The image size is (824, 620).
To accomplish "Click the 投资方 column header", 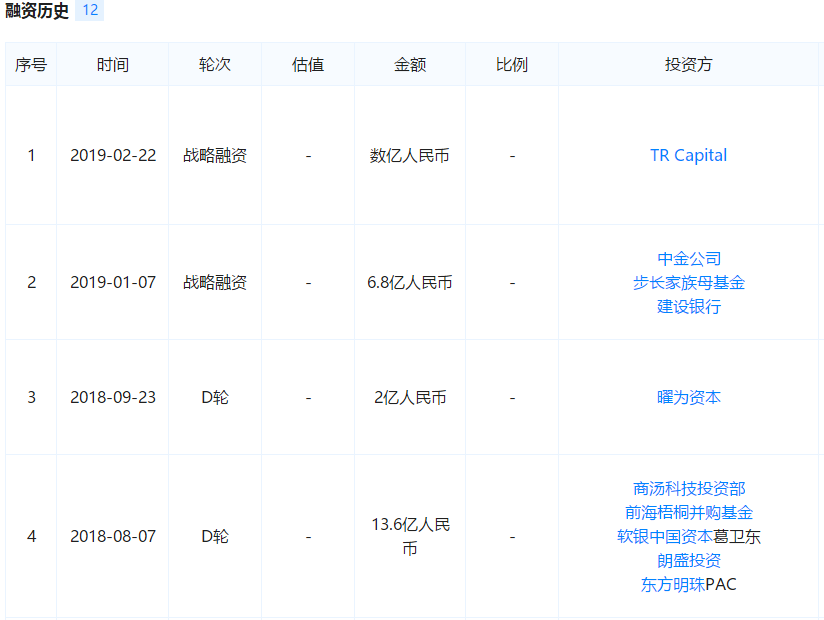I will click(x=688, y=65).
